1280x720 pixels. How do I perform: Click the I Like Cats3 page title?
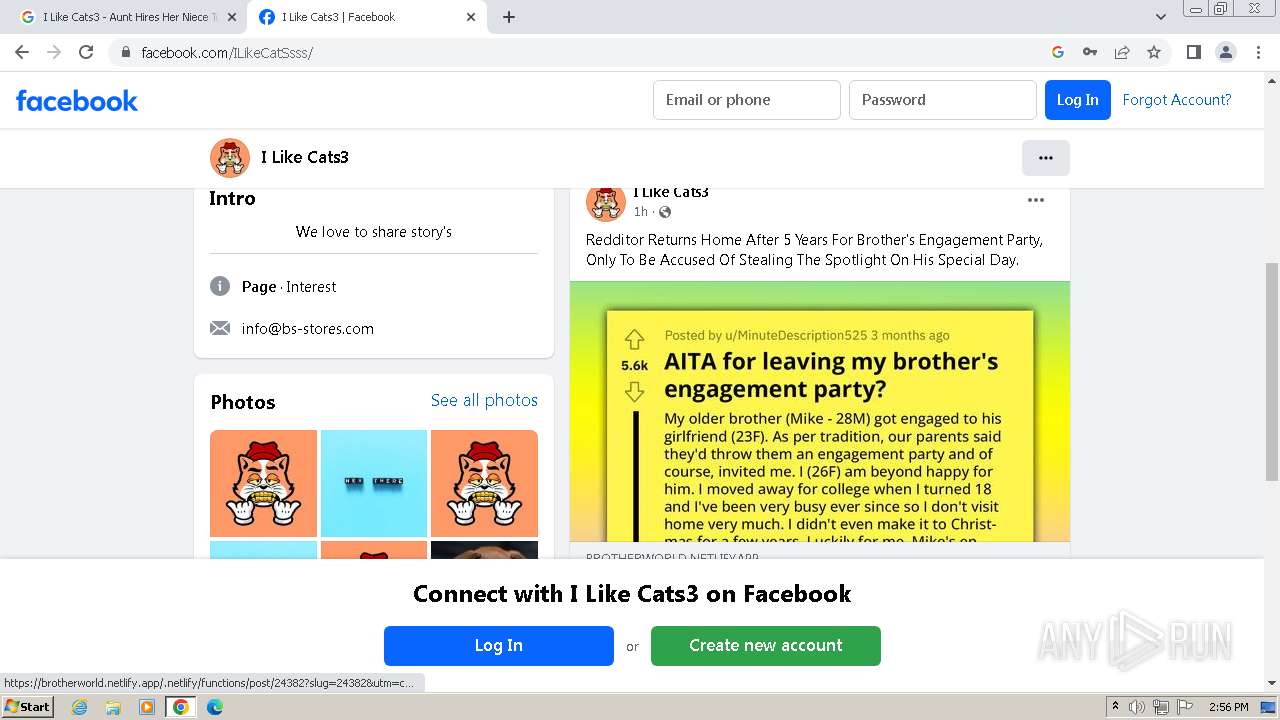tap(305, 157)
